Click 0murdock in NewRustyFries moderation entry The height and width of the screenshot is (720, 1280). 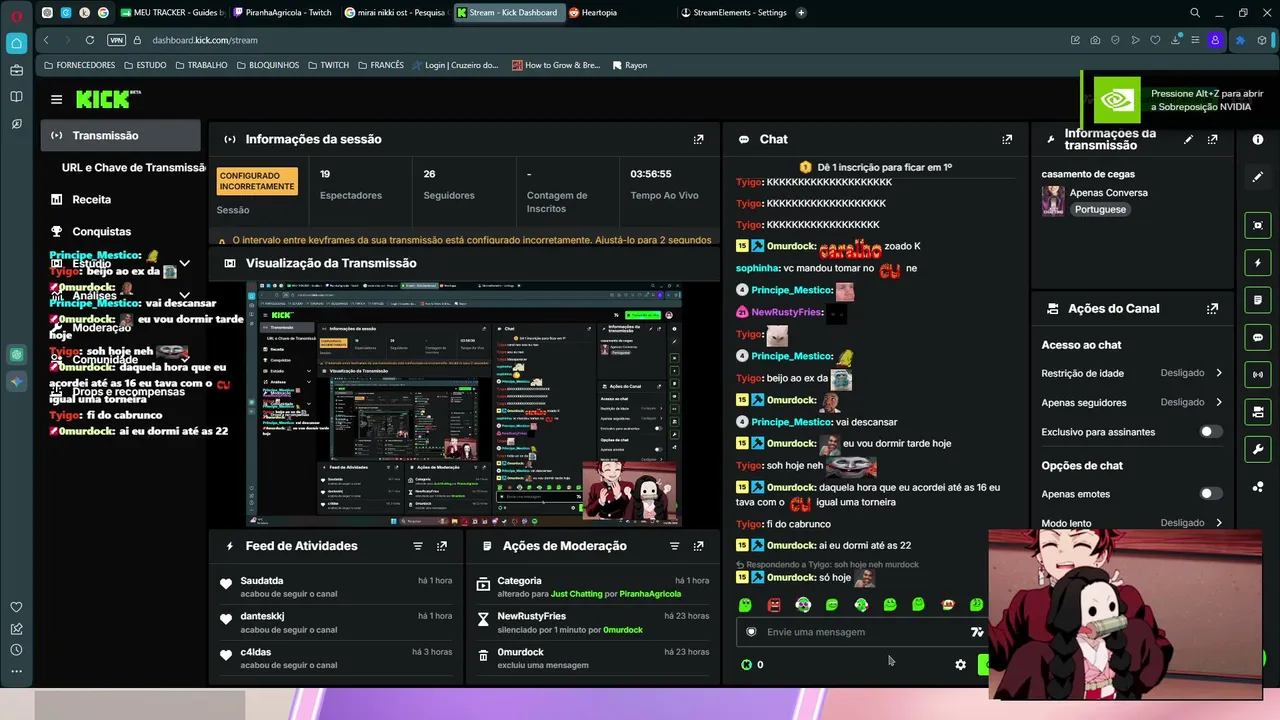click(622, 630)
